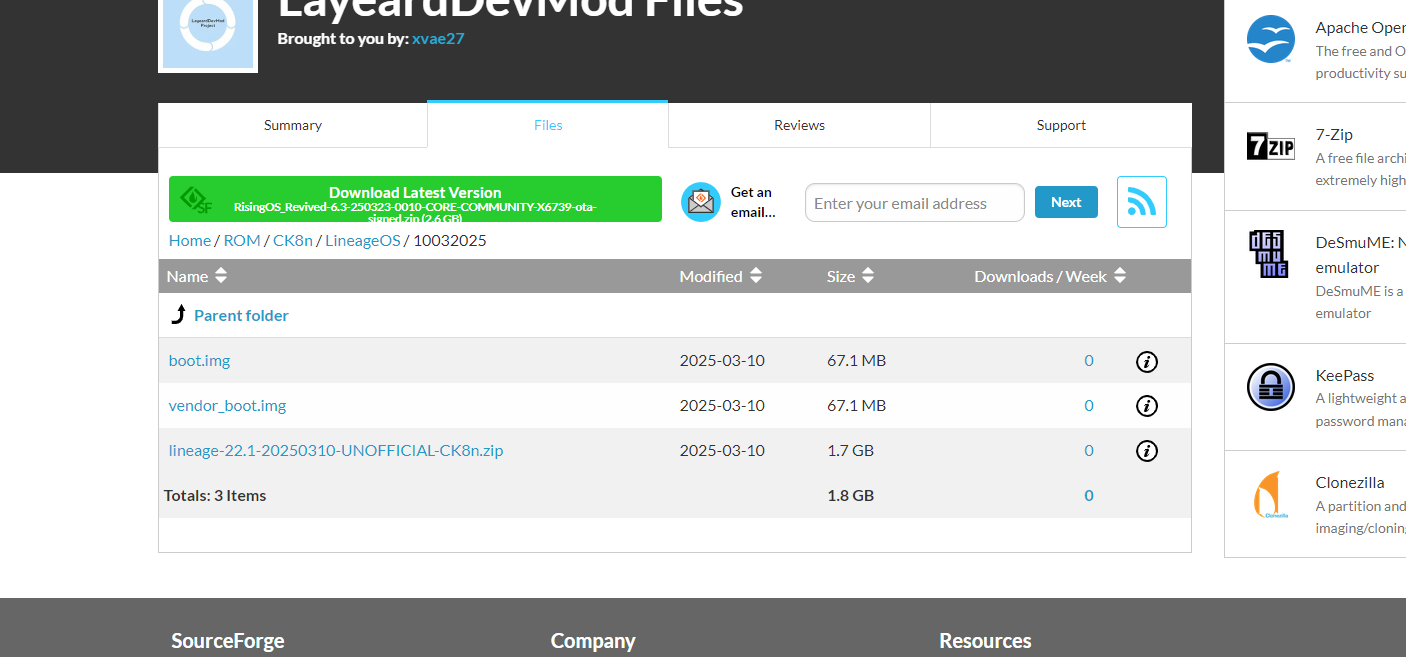Viewport: 1406px width, 657px height.
Task: Sort files by Name column arrow
Action: [x=221, y=276]
